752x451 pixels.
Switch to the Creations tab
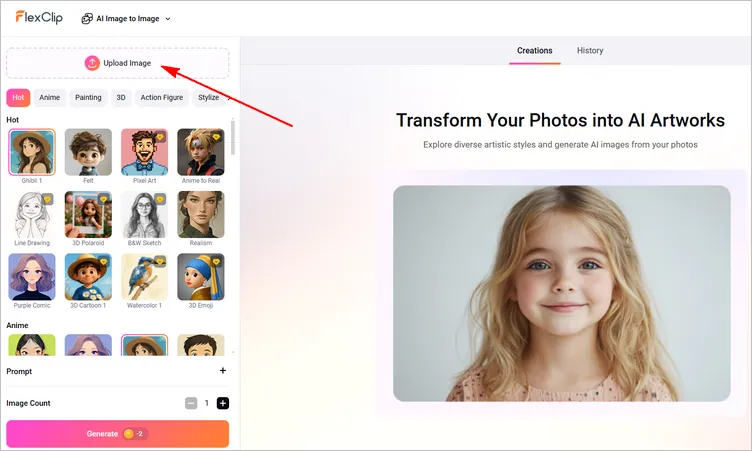(x=535, y=50)
